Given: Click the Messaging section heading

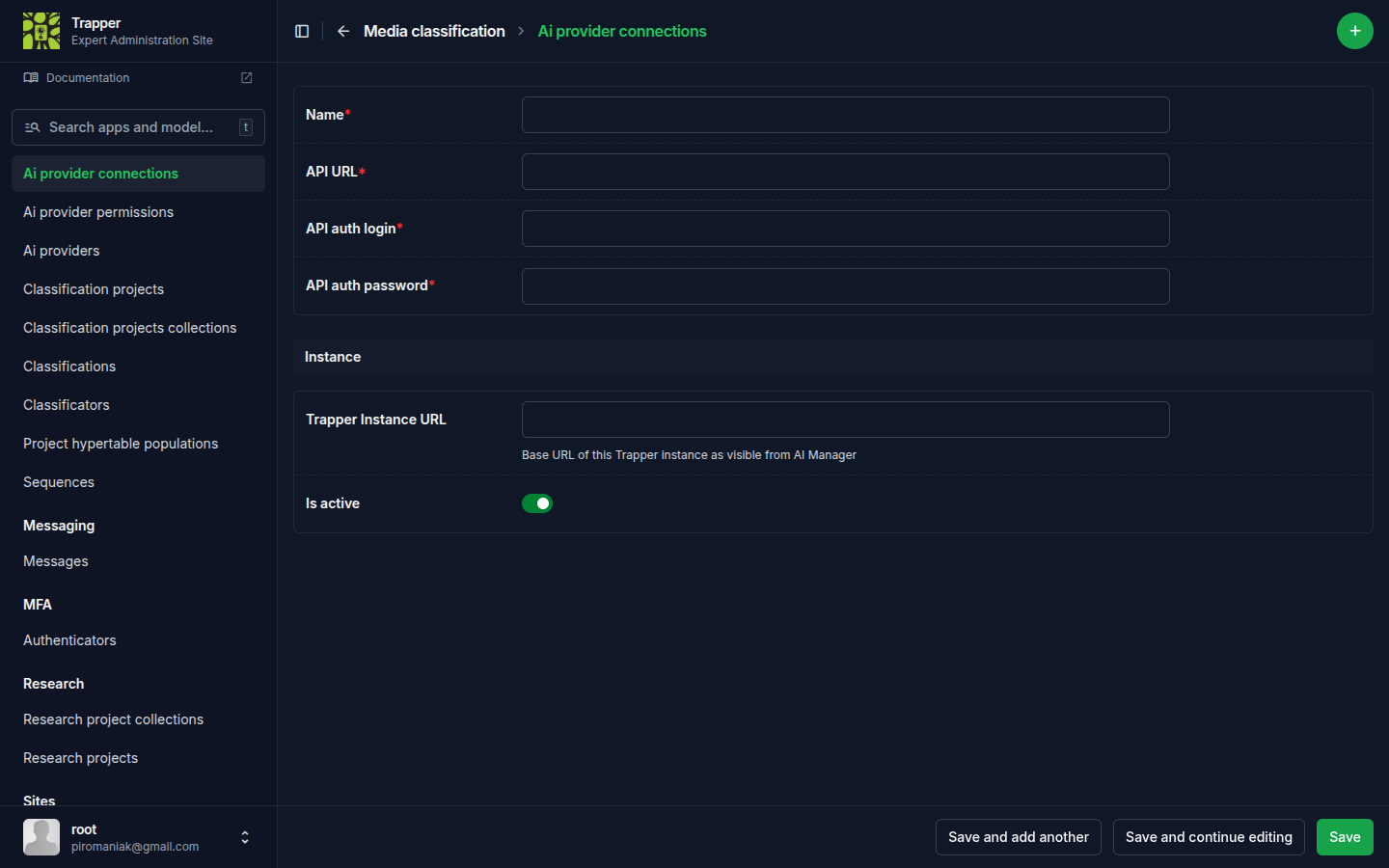Looking at the screenshot, I should 59,526.
